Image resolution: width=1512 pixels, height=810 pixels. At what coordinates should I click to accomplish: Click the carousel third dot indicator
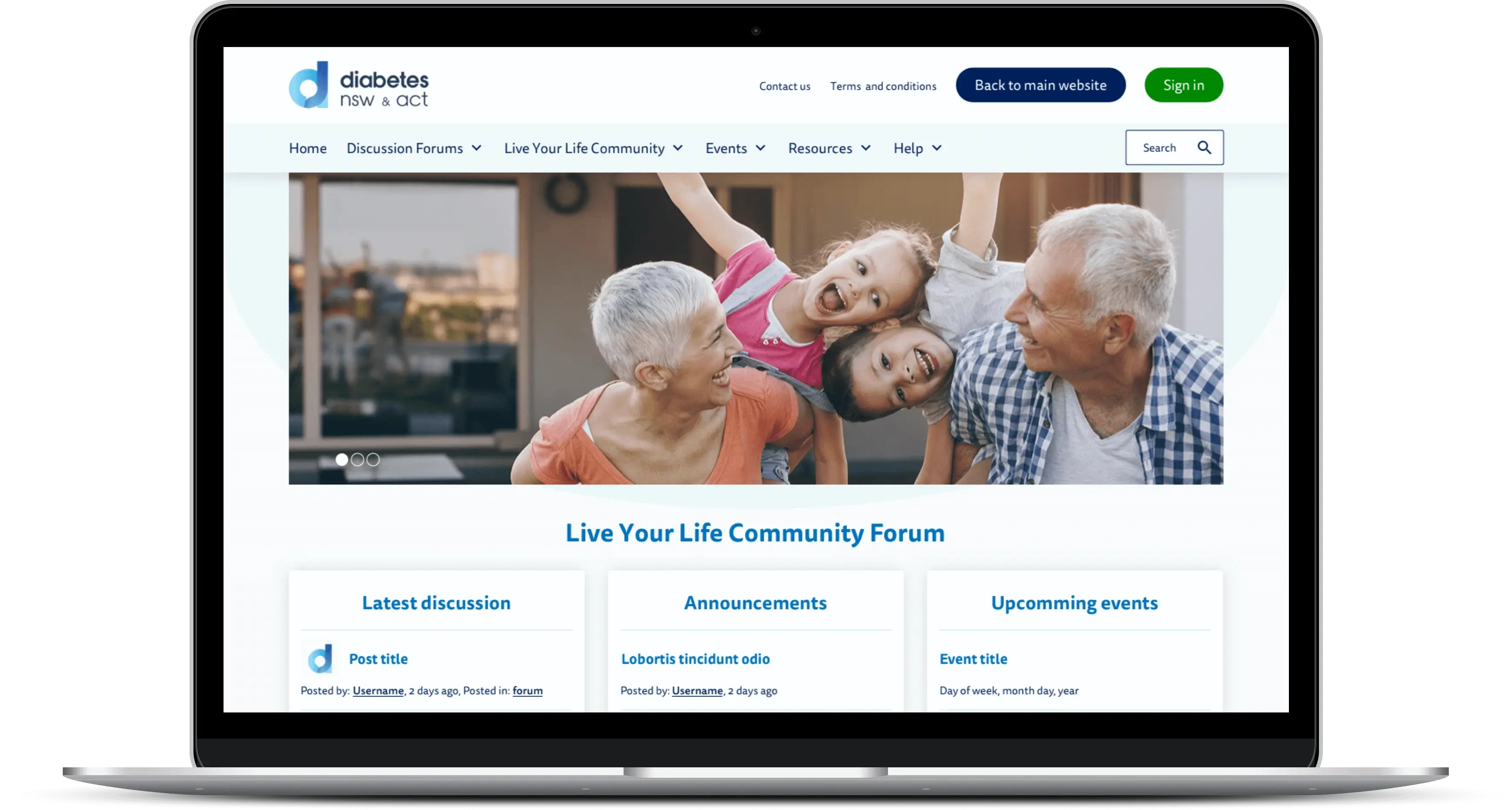(373, 459)
